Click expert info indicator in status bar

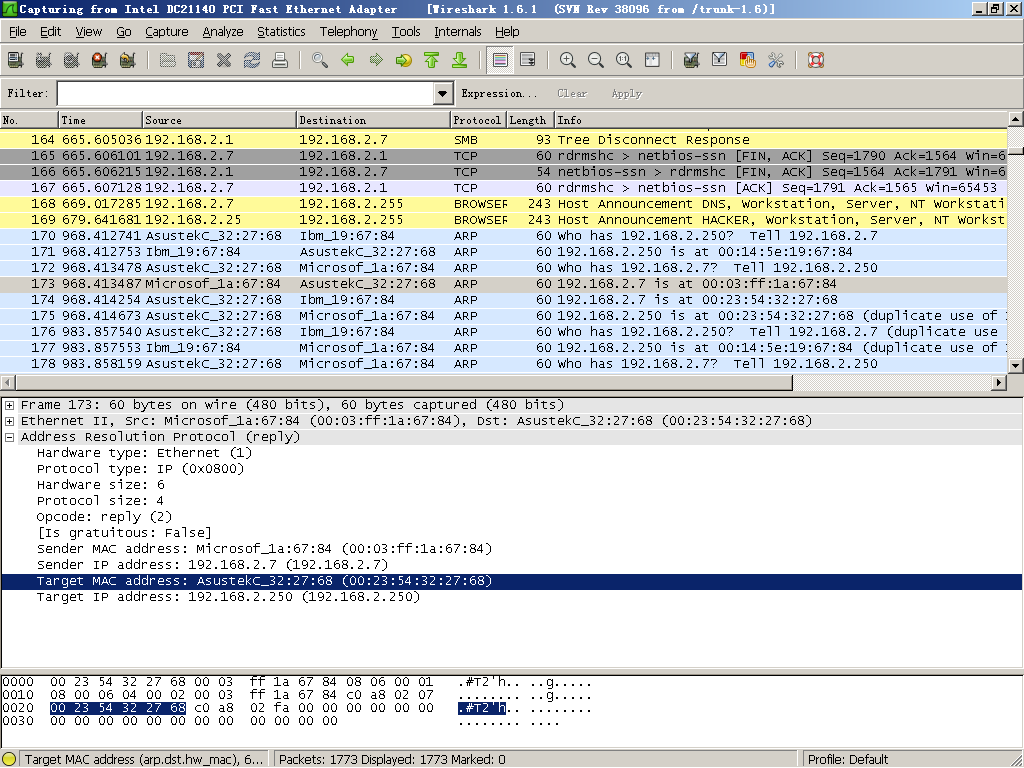[x=9, y=759]
